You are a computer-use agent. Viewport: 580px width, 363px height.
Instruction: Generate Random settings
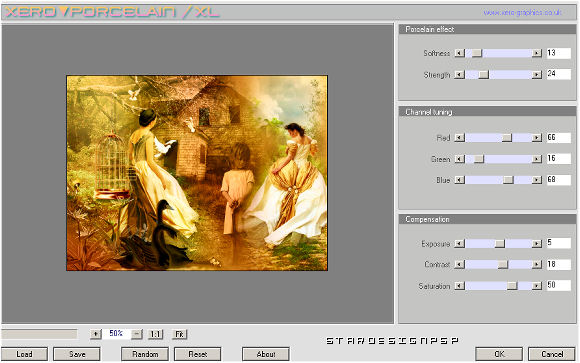145,354
